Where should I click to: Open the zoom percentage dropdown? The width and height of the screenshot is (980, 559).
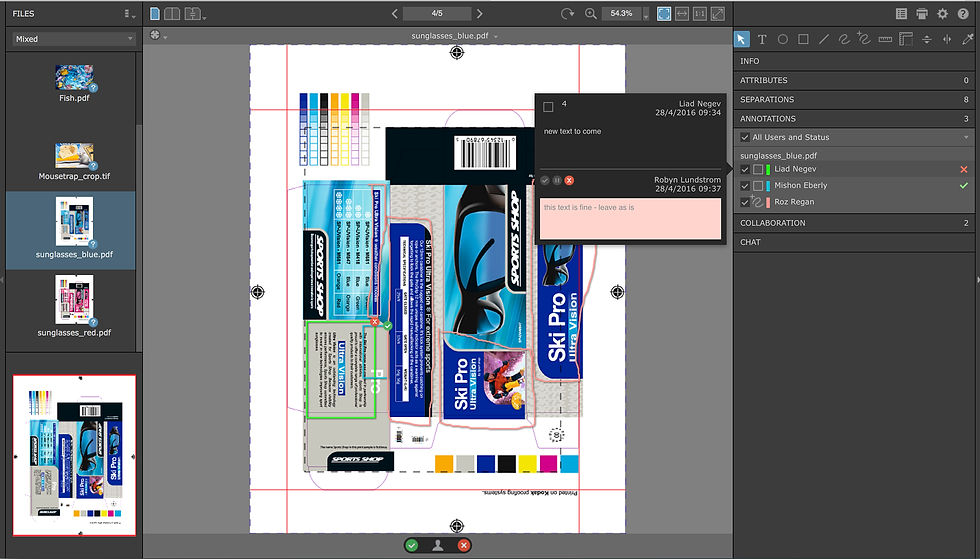click(646, 14)
